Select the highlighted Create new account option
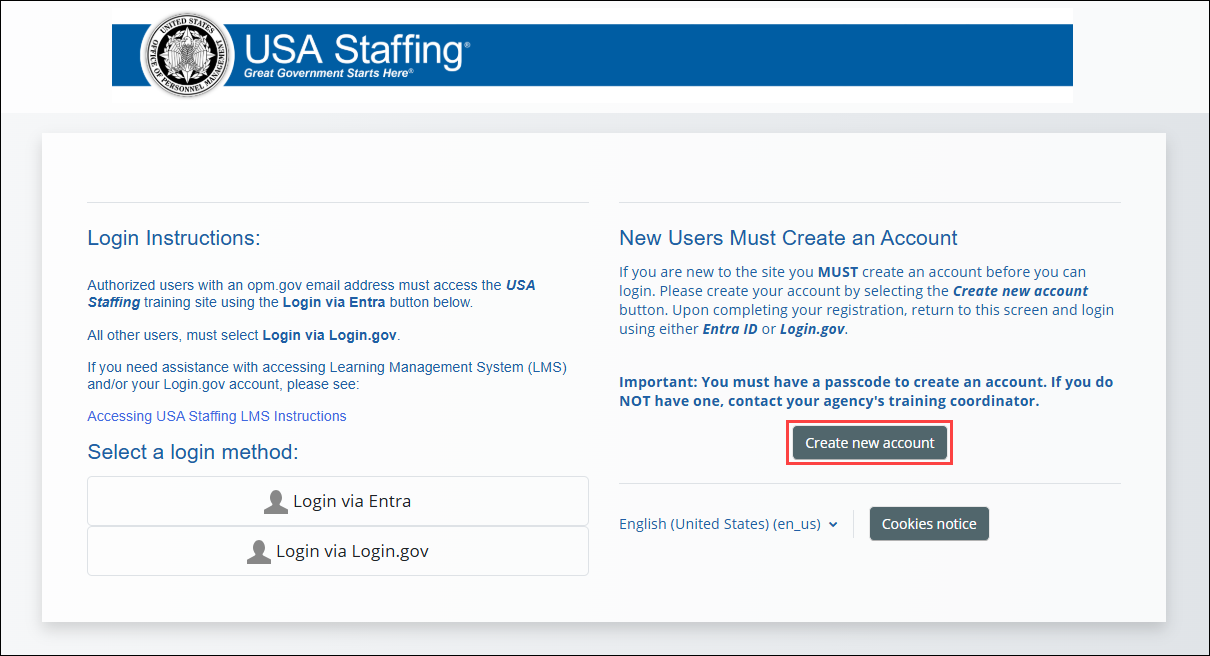The image size is (1210, 656). point(869,442)
